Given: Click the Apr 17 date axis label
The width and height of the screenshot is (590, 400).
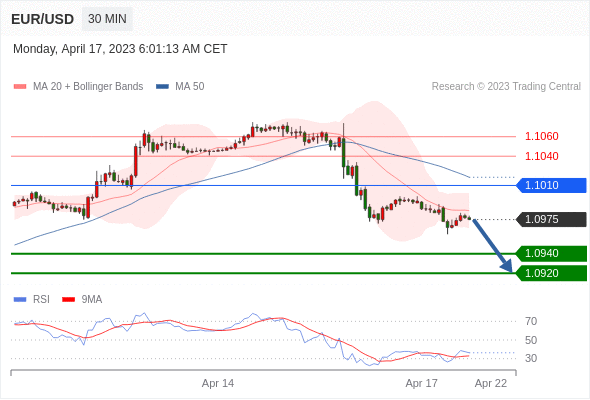Looking at the screenshot, I should (421, 383).
